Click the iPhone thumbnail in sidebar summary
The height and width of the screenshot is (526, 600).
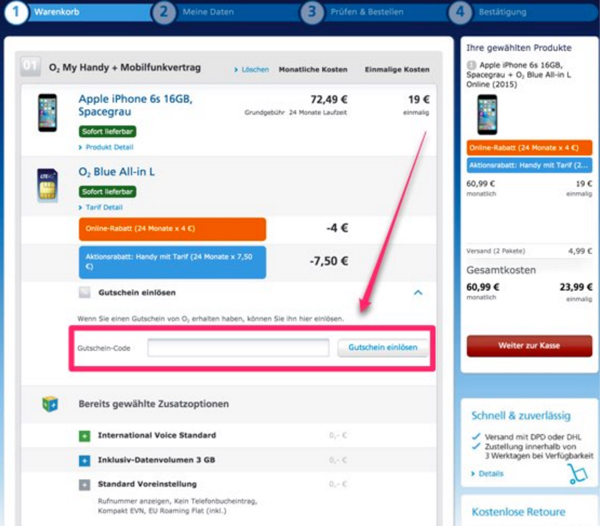(x=486, y=114)
